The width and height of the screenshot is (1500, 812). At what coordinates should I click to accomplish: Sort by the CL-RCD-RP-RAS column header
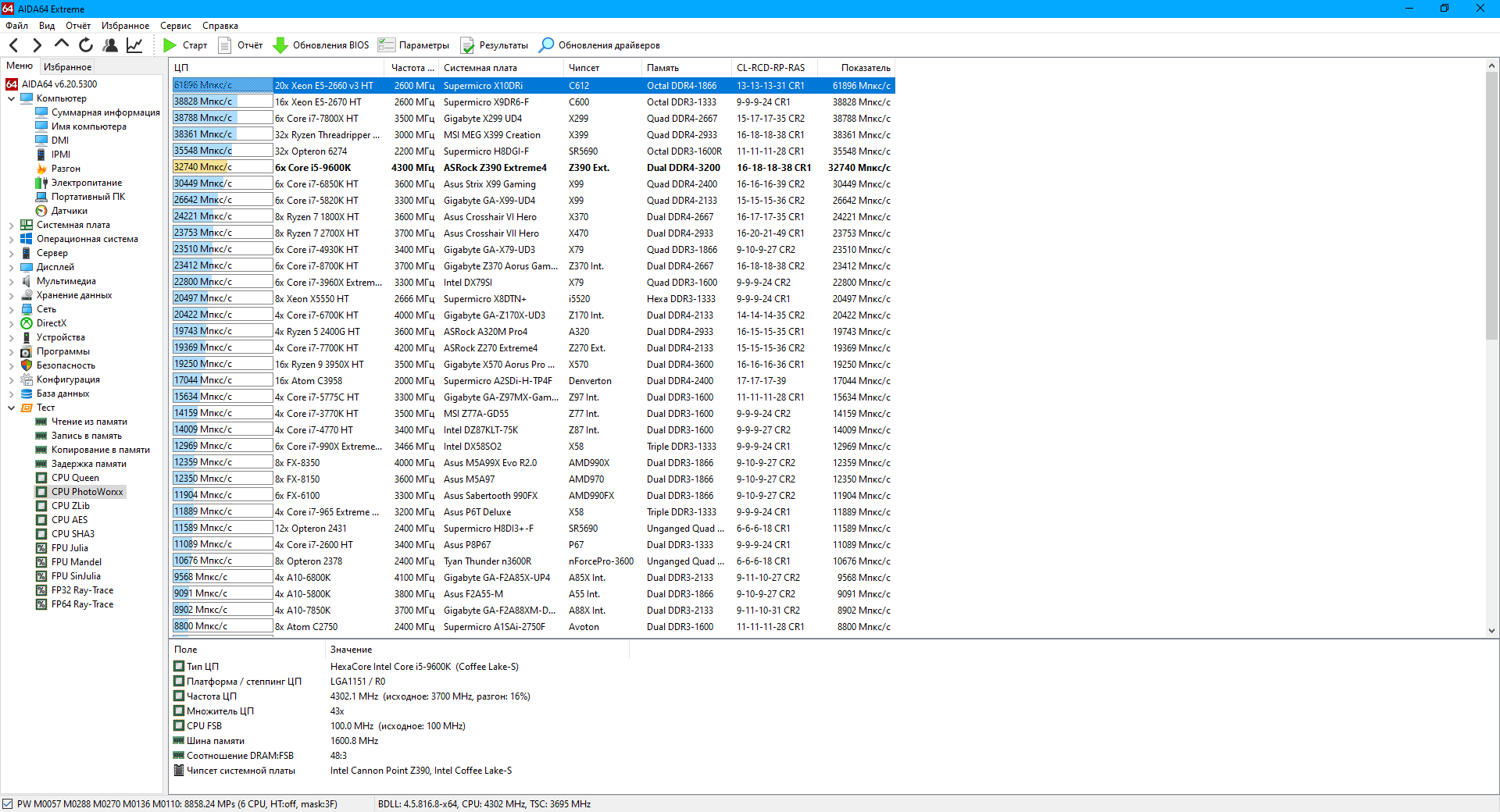[x=774, y=68]
